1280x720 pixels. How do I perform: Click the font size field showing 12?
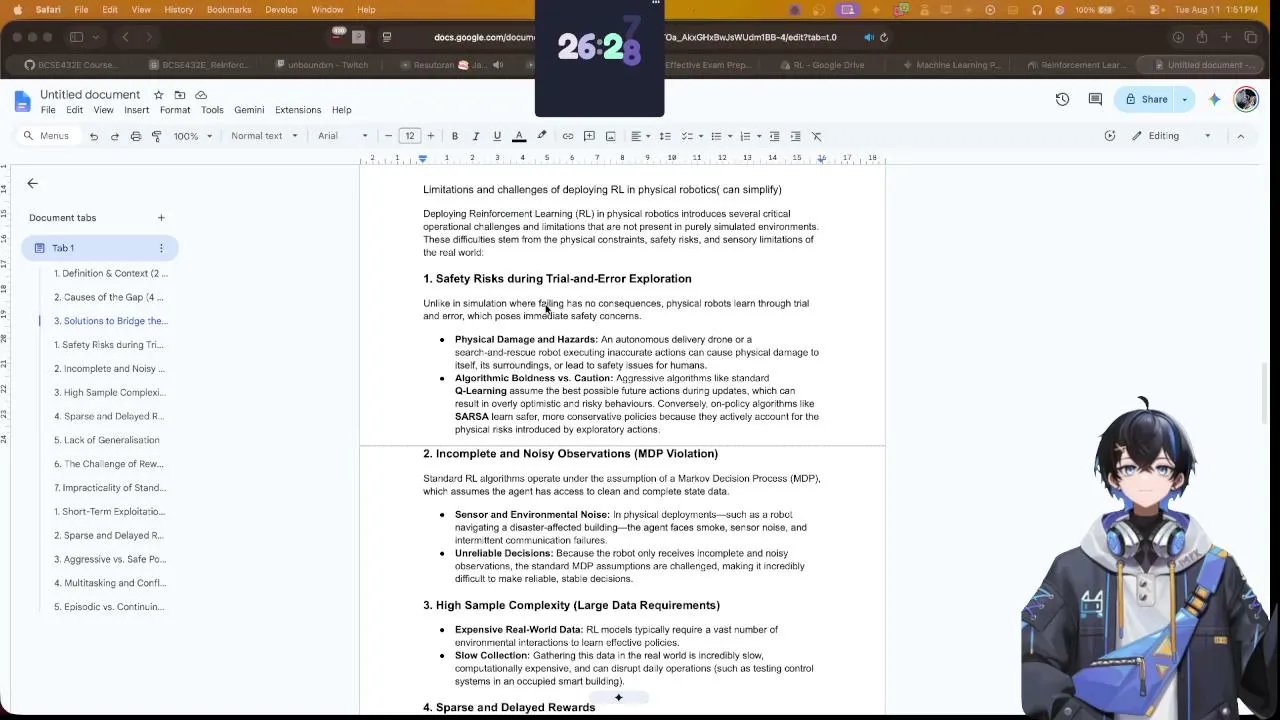pos(410,136)
